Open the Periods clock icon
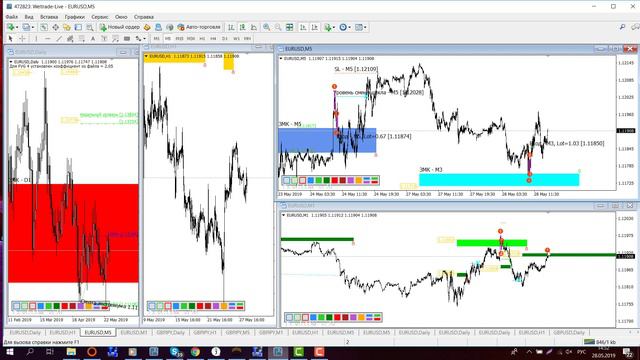Viewport: 640px width, 360px height. pyautogui.click(x=343, y=27)
